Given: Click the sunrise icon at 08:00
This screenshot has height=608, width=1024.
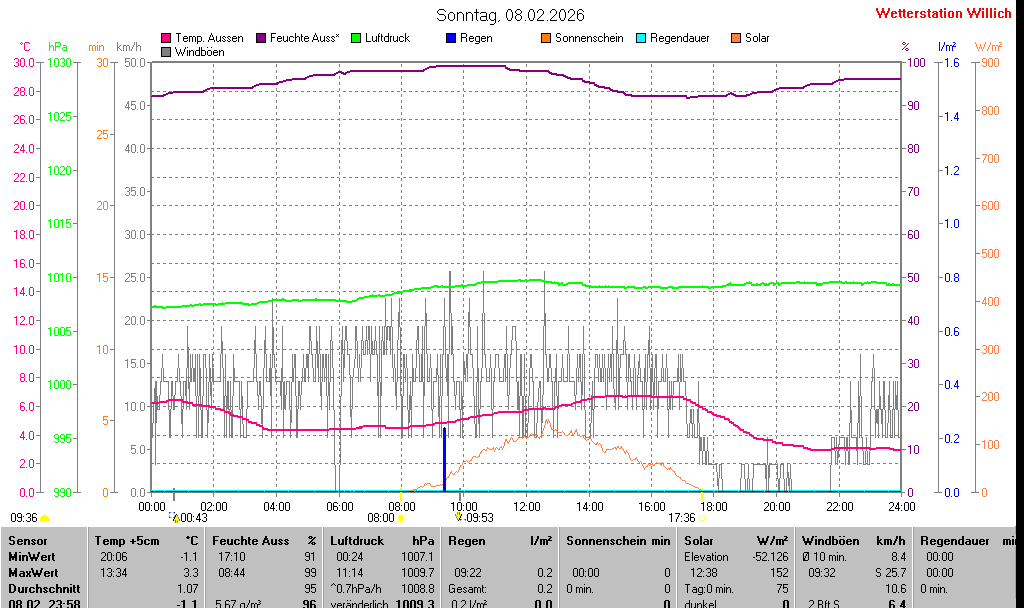Looking at the screenshot, I should pyautogui.click(x=401, y=518).
